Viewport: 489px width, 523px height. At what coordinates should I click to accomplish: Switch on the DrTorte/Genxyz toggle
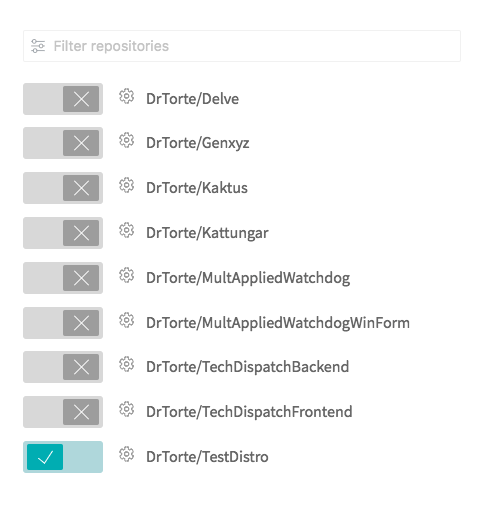(x=63, y=143)
